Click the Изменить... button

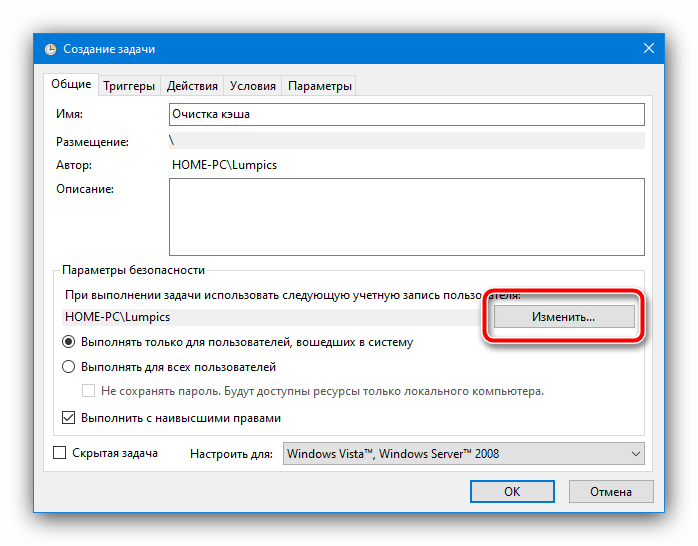564,317
